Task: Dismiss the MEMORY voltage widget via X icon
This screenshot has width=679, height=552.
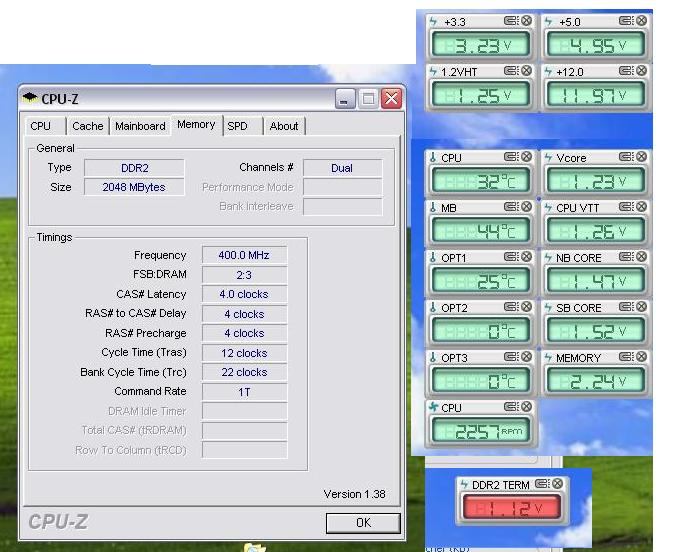Action: tap(642, 357)
